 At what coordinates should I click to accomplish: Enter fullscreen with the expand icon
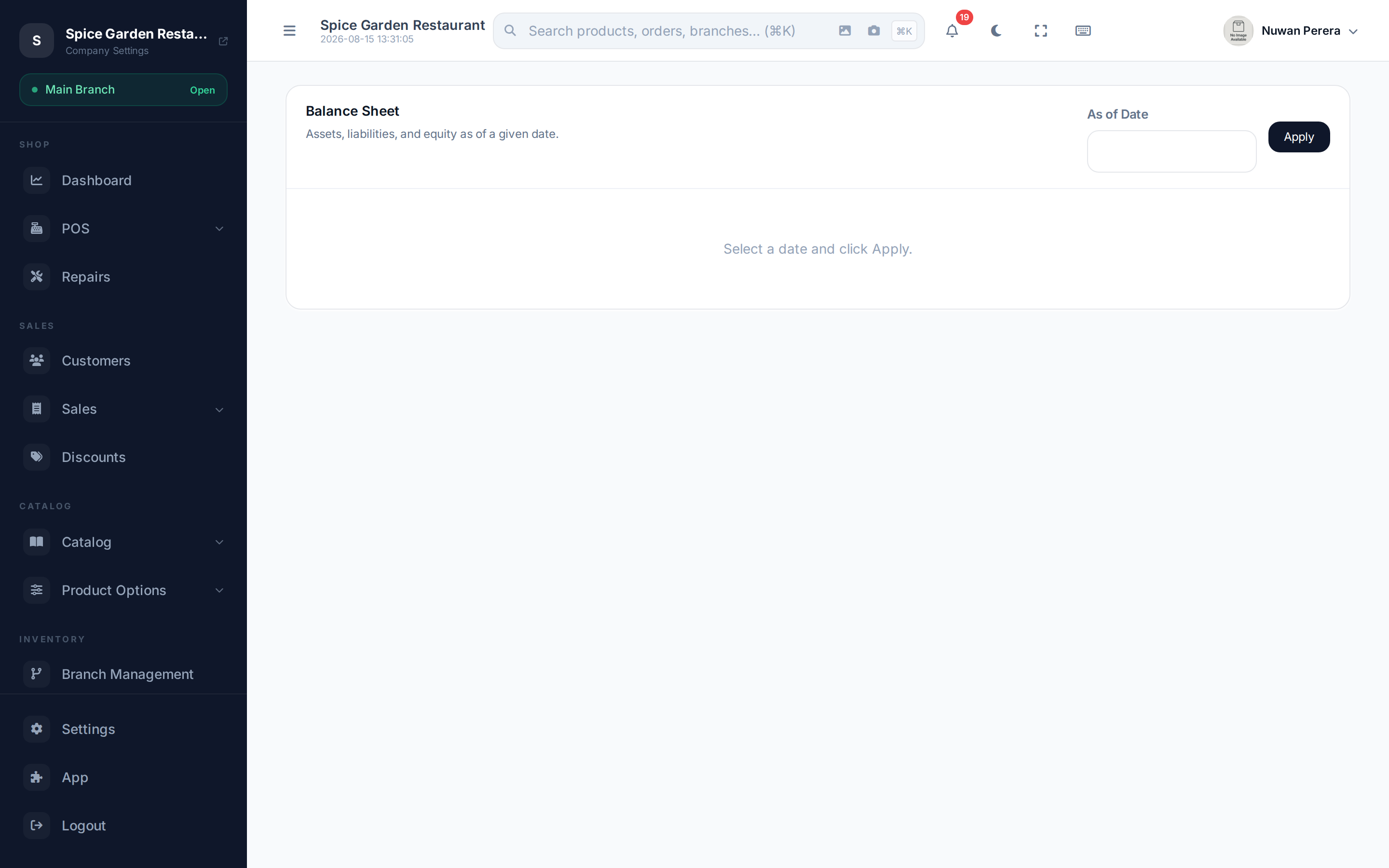coord(1041,30)
